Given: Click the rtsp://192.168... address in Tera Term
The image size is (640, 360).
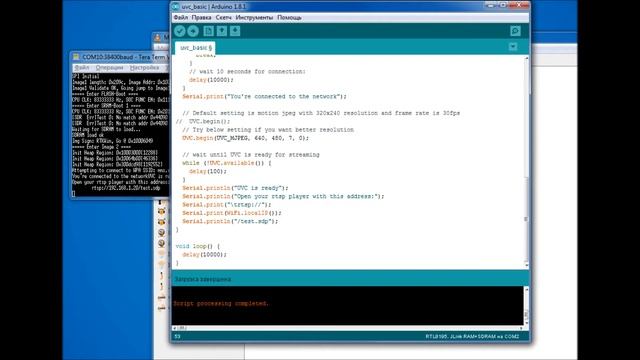Looking at the screenshot, I should 126,188.
